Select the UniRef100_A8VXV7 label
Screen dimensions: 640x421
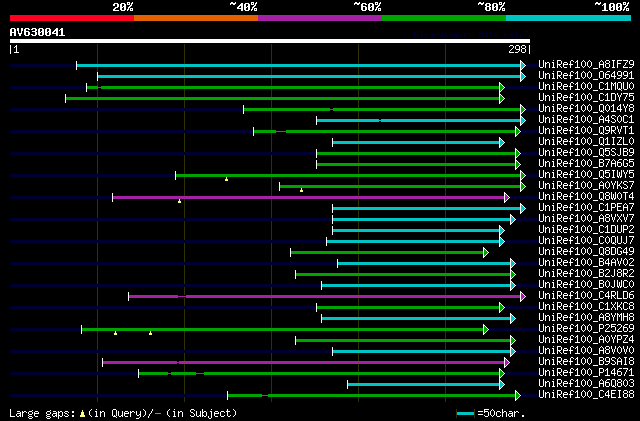(x=586, y=218)
